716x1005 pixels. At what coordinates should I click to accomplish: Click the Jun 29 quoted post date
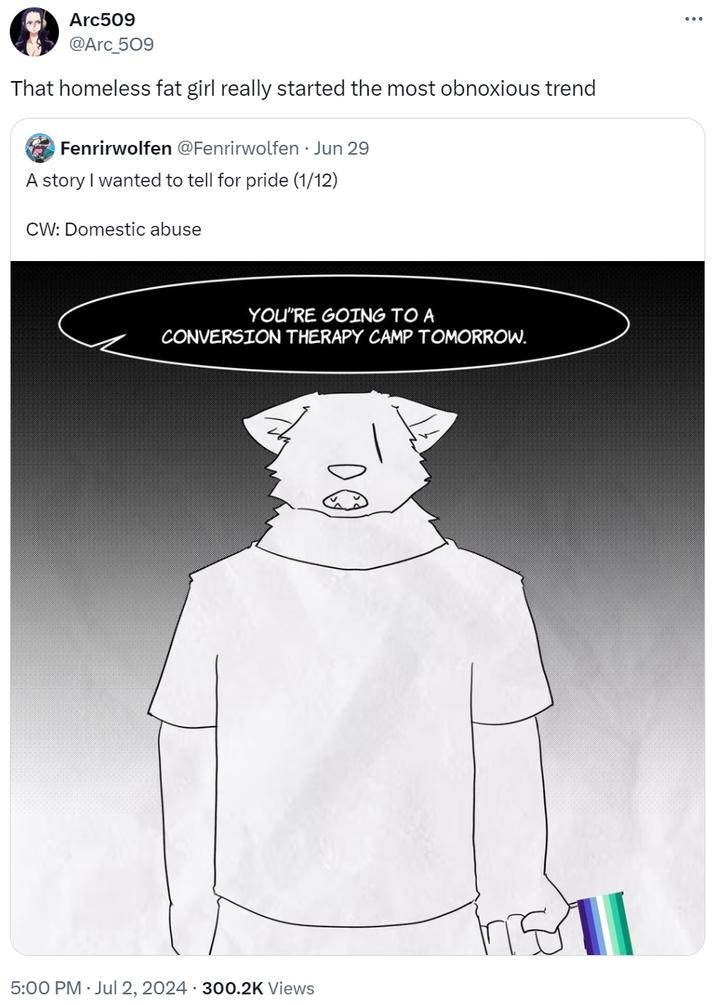coord(341,148)
